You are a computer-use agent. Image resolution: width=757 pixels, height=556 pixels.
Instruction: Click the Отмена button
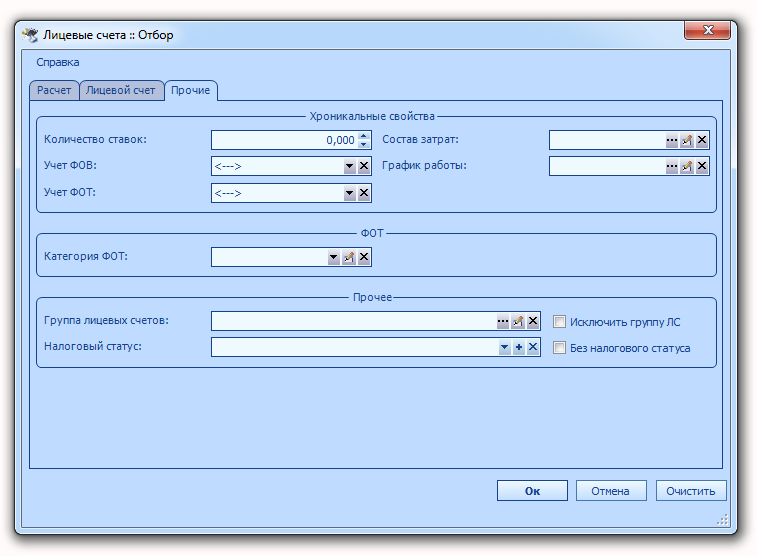coord(611,491)
